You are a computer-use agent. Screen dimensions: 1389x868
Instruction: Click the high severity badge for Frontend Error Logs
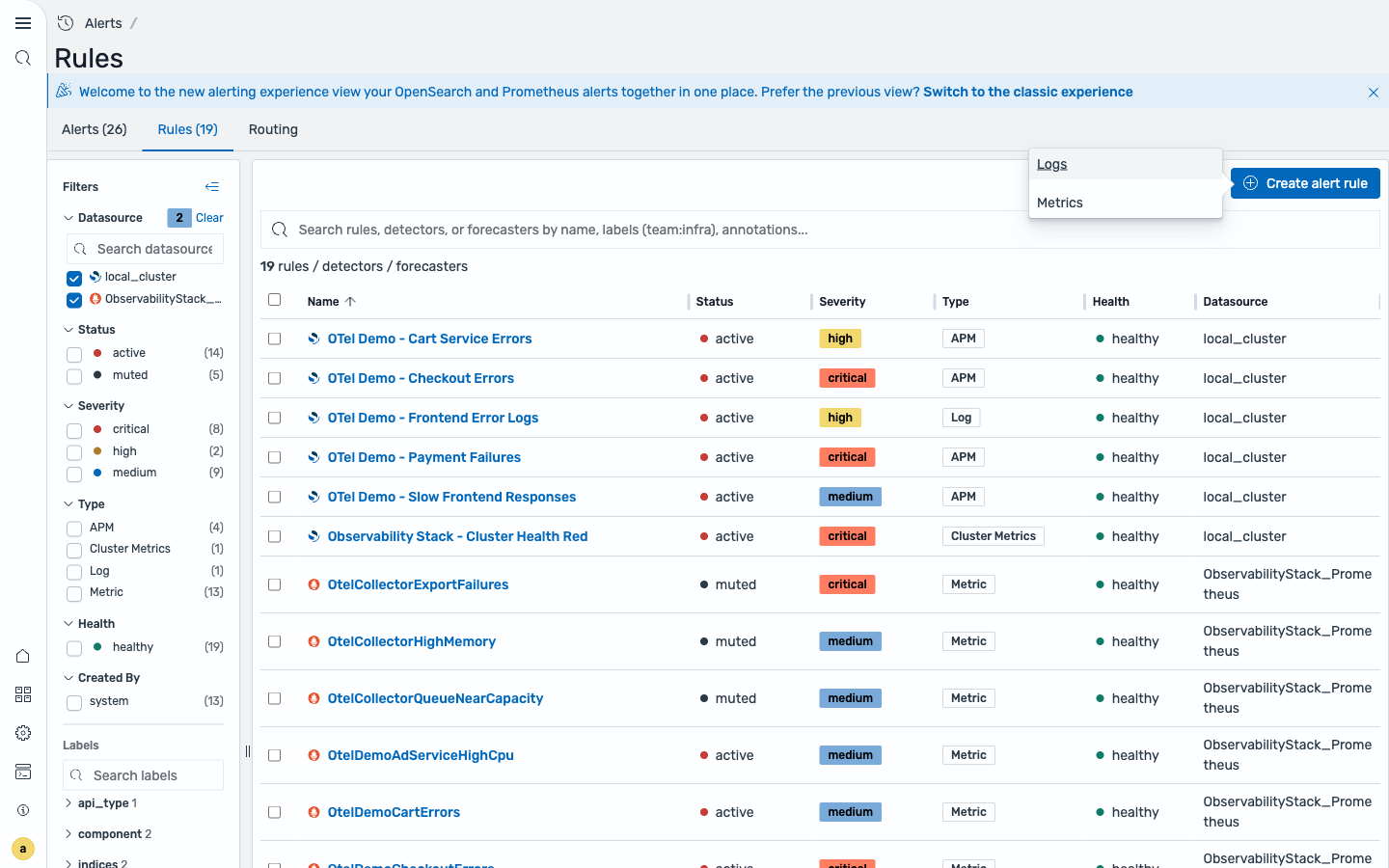click(840, 418)
